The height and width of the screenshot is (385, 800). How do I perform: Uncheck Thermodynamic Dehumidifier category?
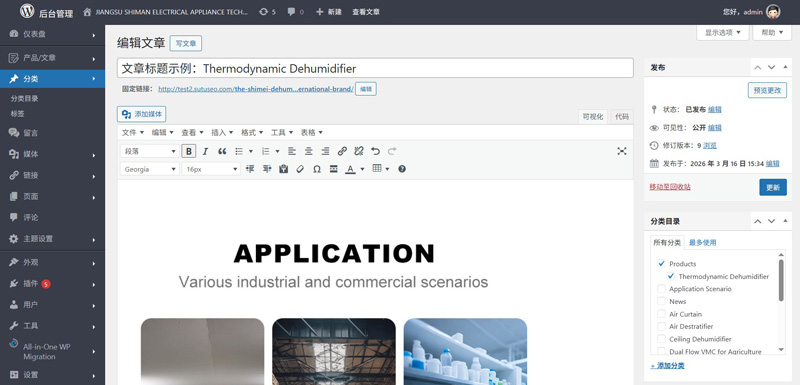671,276
